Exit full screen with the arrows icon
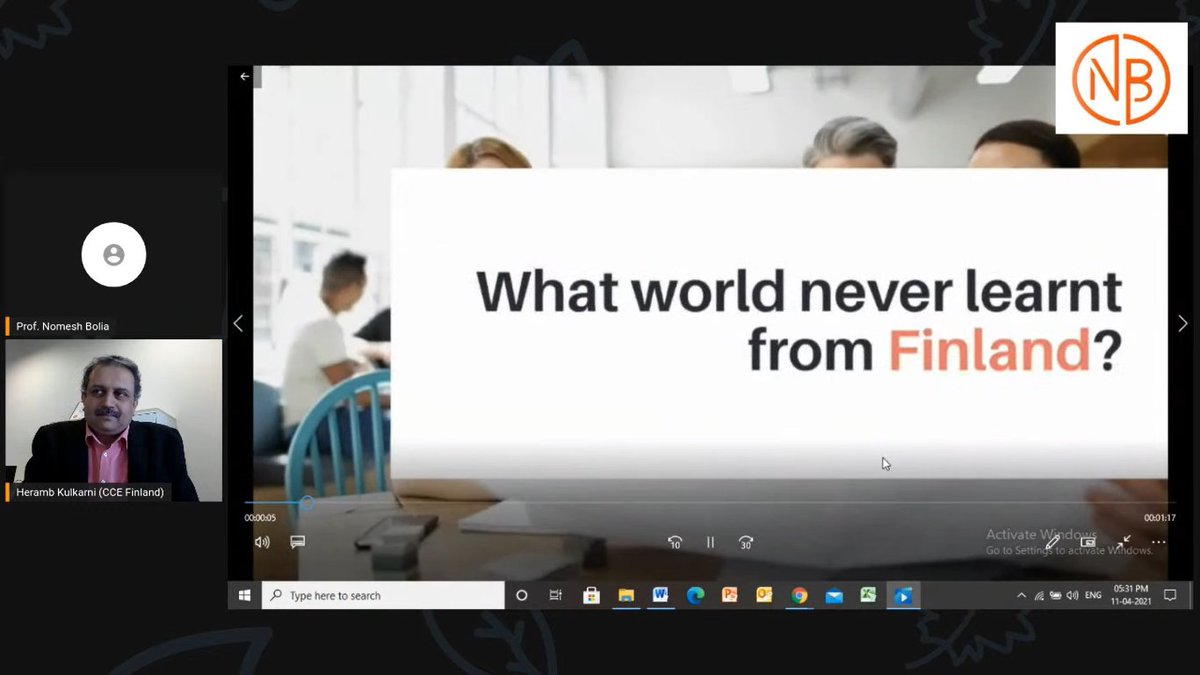 [x=1123, y=542]
